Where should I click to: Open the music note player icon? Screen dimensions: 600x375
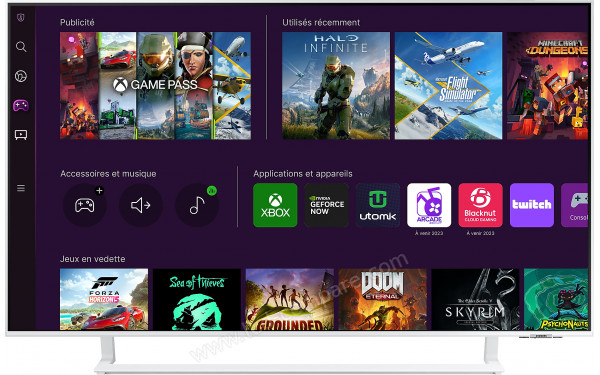coord(197,205)
